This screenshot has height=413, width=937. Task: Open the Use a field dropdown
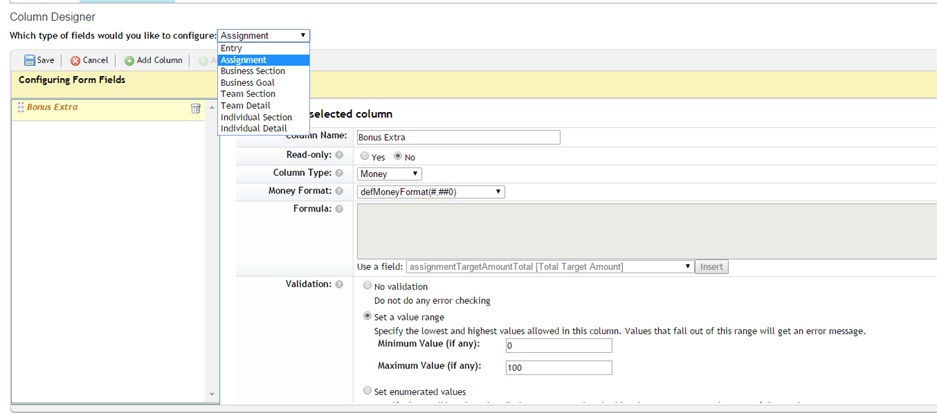click(x=550, y=267)
